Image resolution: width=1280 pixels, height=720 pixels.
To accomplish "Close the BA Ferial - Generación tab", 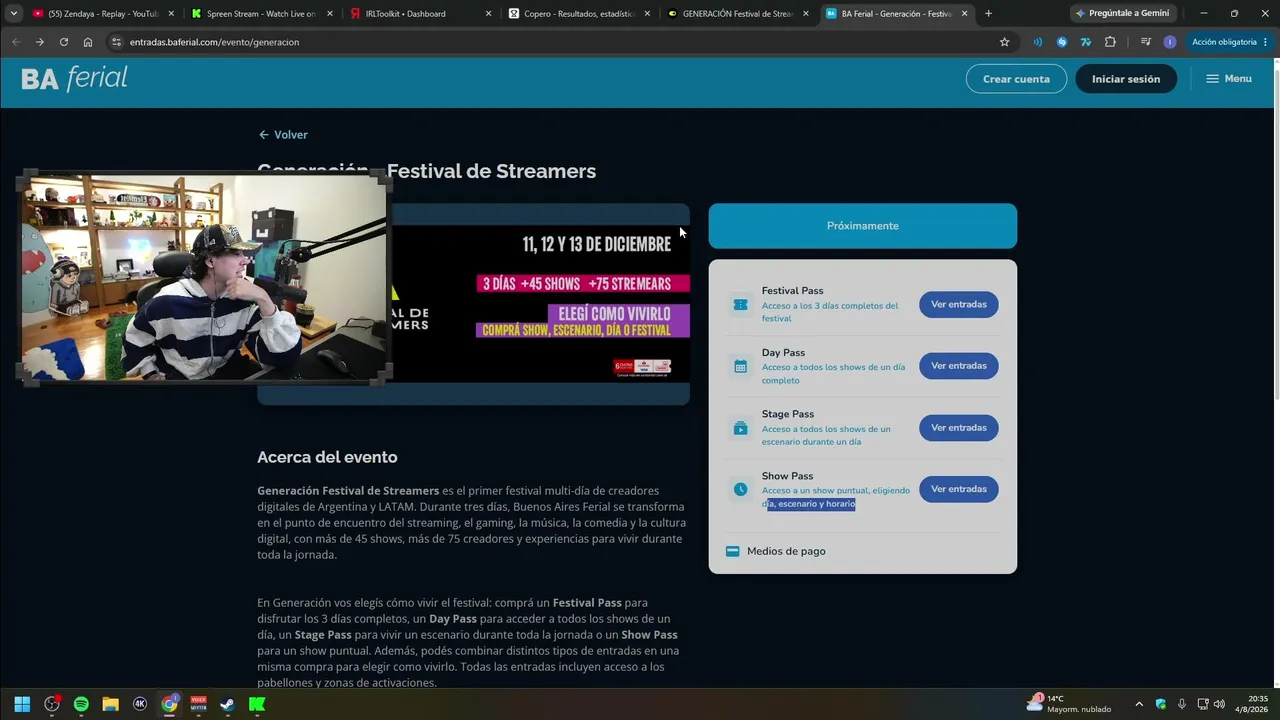I will [964, 14].
